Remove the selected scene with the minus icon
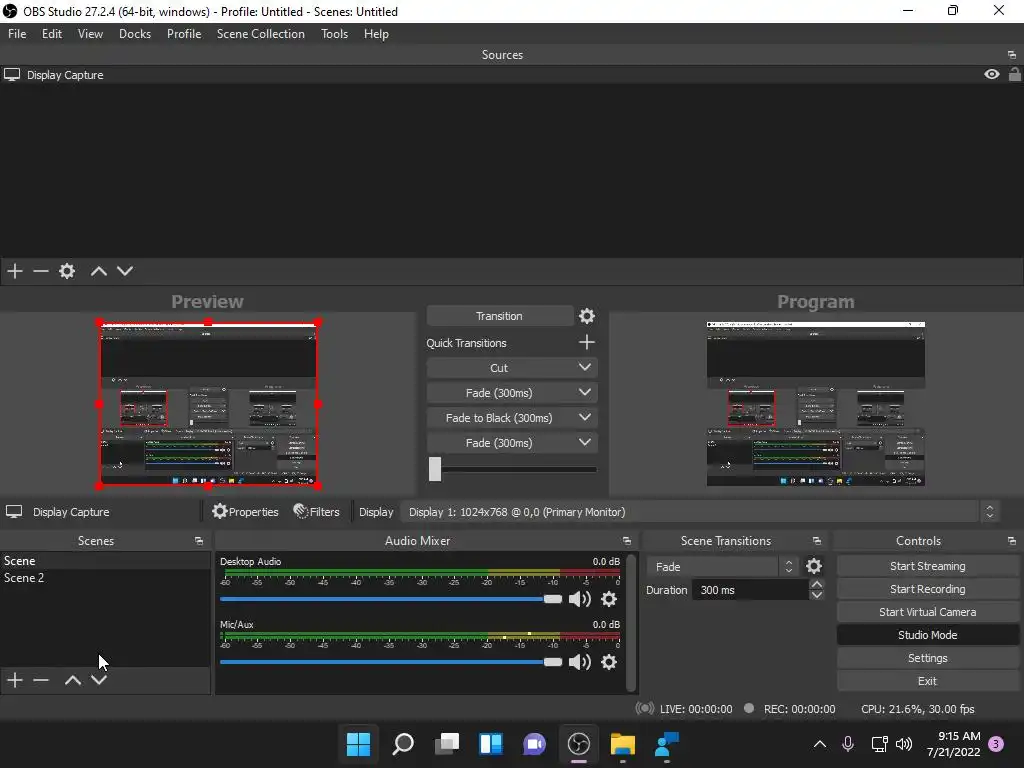 point(41,680)
